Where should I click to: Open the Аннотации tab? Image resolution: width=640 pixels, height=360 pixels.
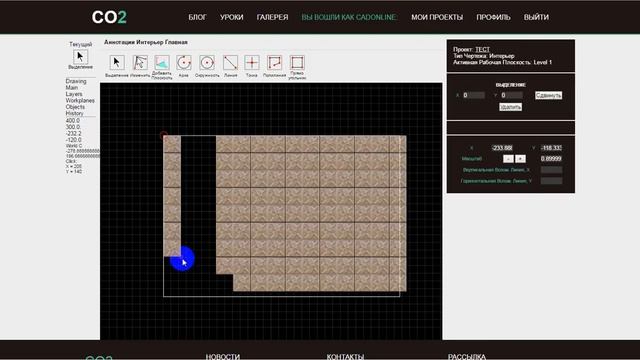[119, 42]
